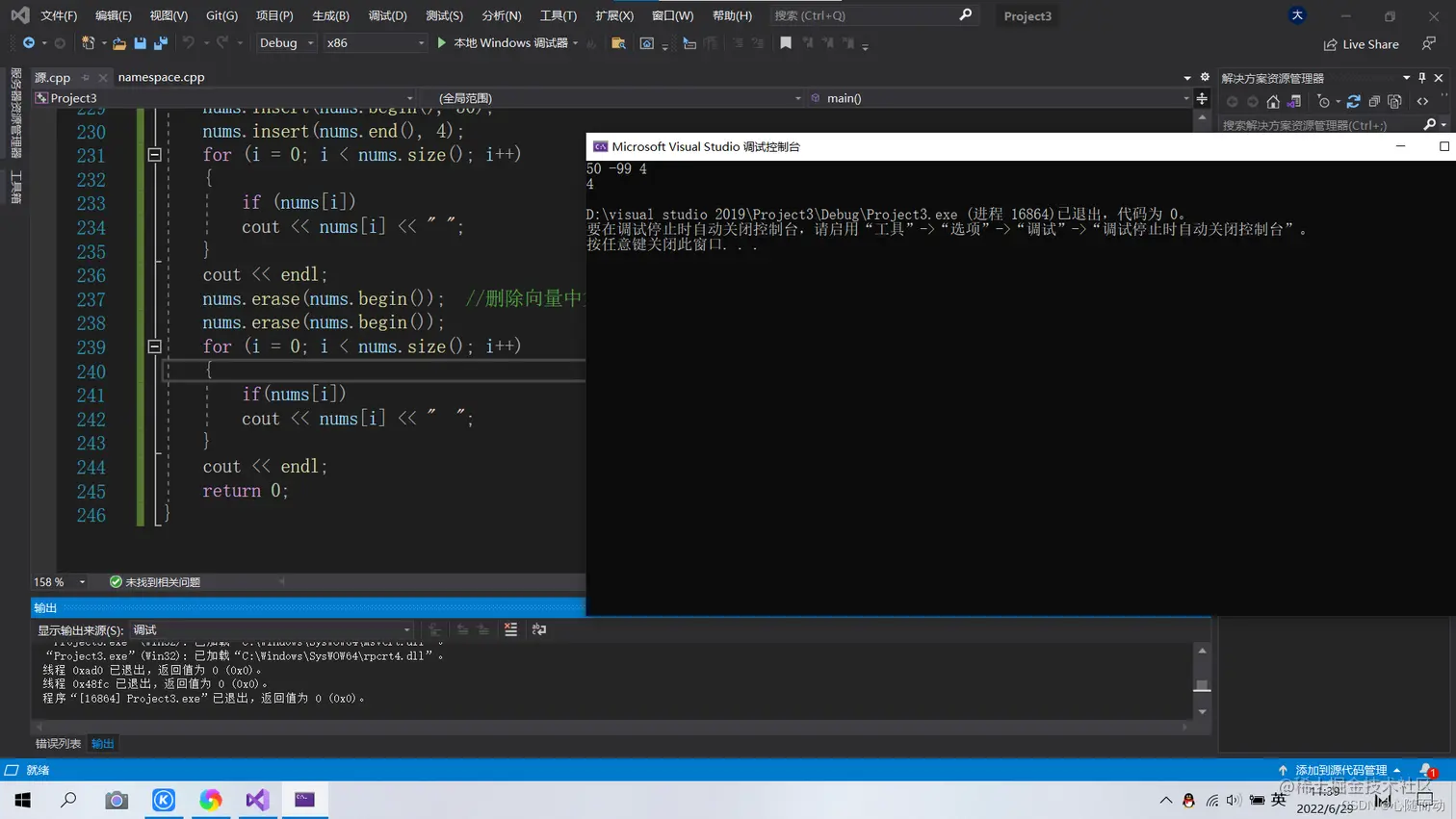Open the 文件(F) menu
This screenshot has width=1456, height=819.
coord(59,15)
